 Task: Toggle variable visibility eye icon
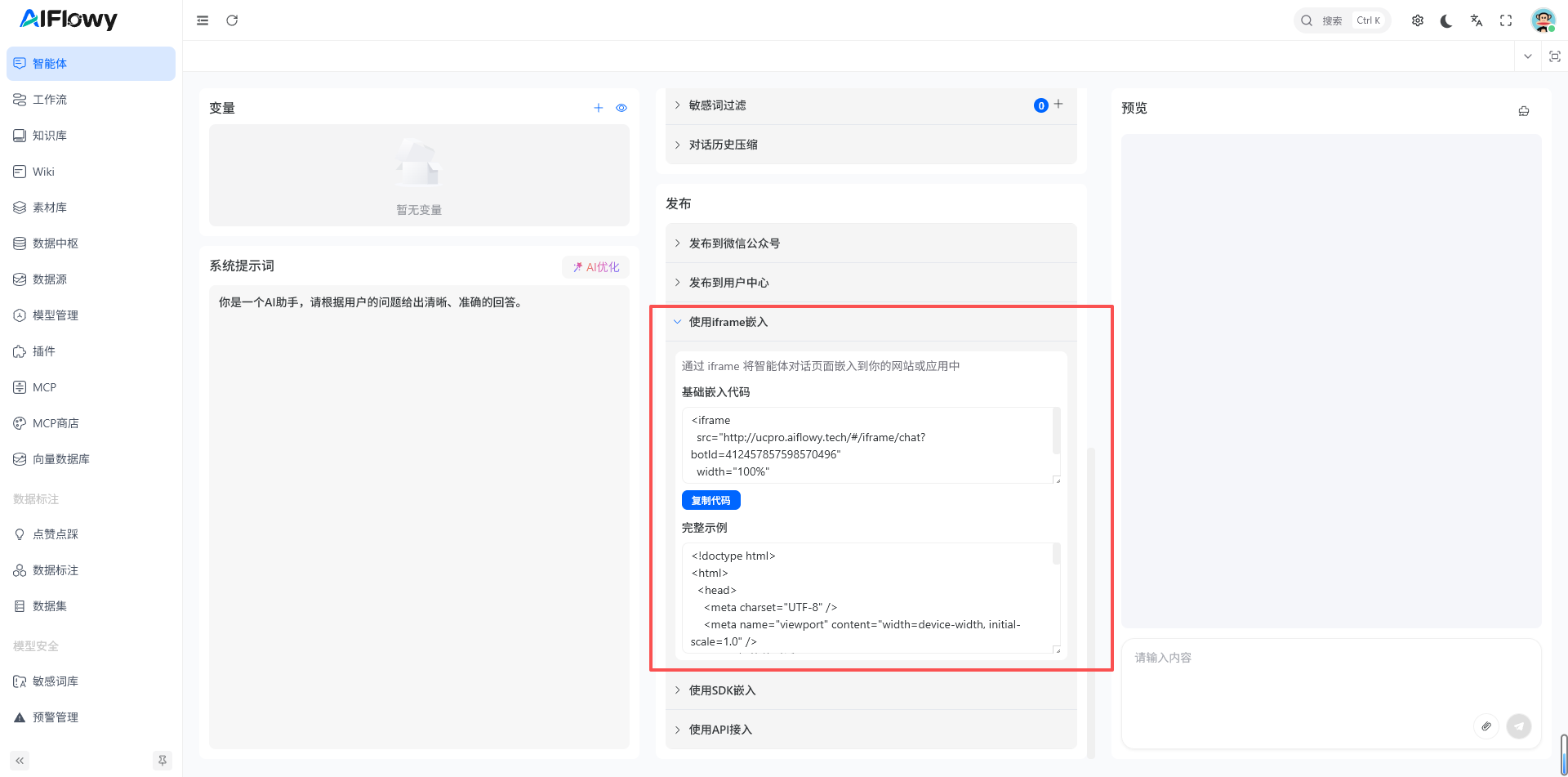621,108
